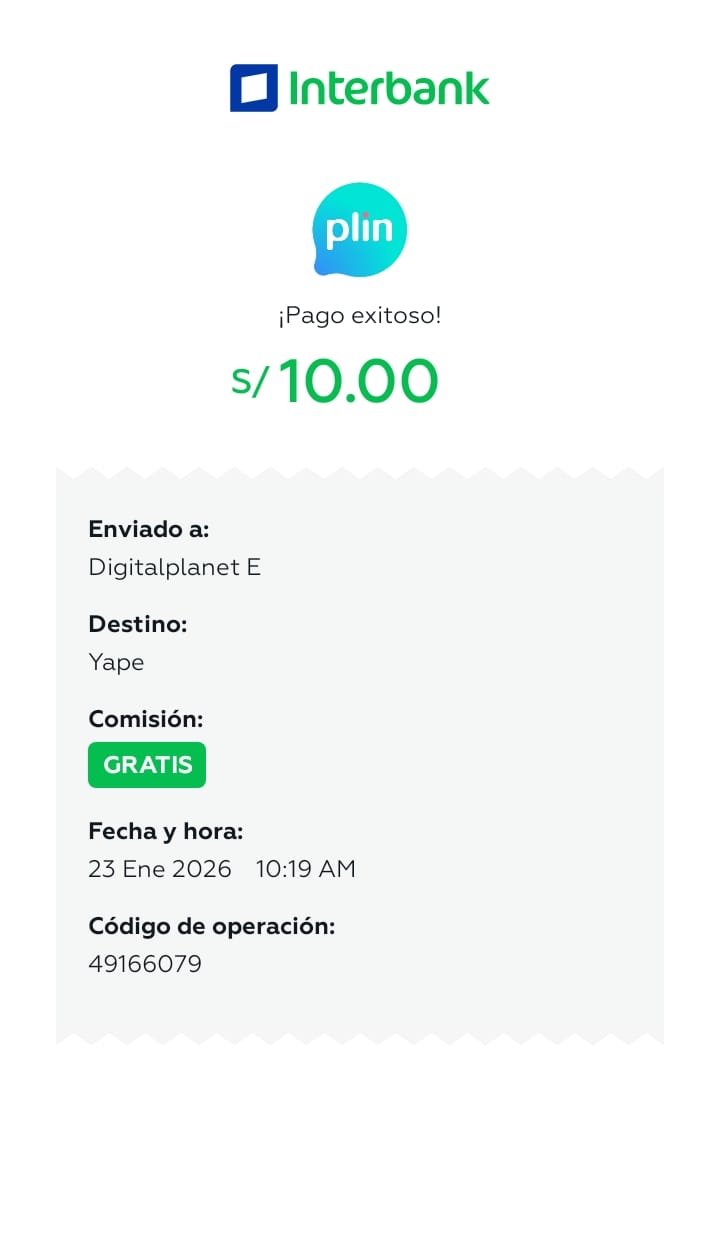
Task: Select recipient name Digitalplanet E
Action: click(x=174, y=567)
